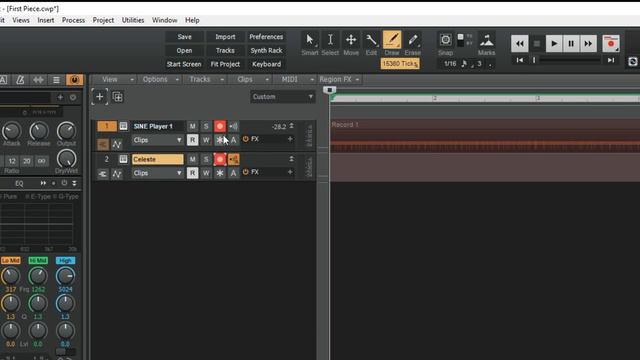Click the duplicate track icon
The height and width of the screenshot is (360, 640).
(x=118, y=97)
